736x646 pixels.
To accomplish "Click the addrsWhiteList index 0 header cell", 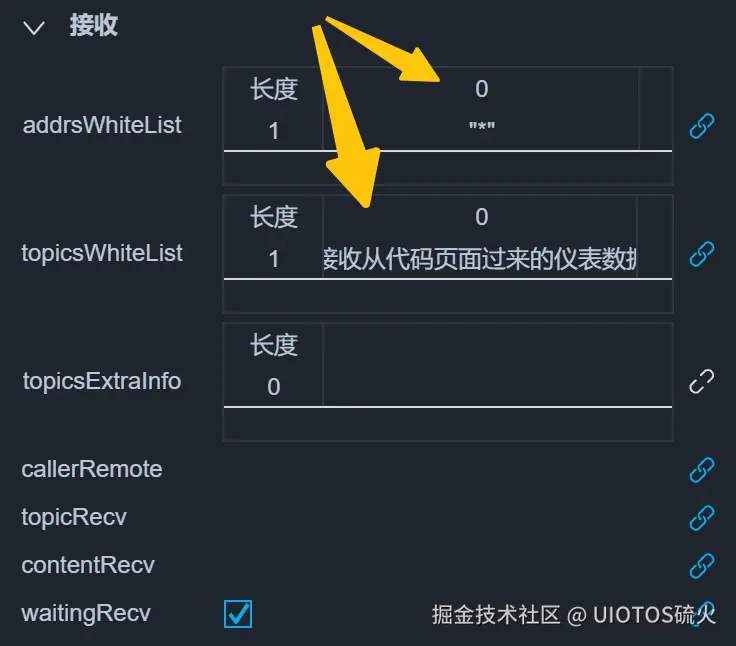I will coord(481,89).
